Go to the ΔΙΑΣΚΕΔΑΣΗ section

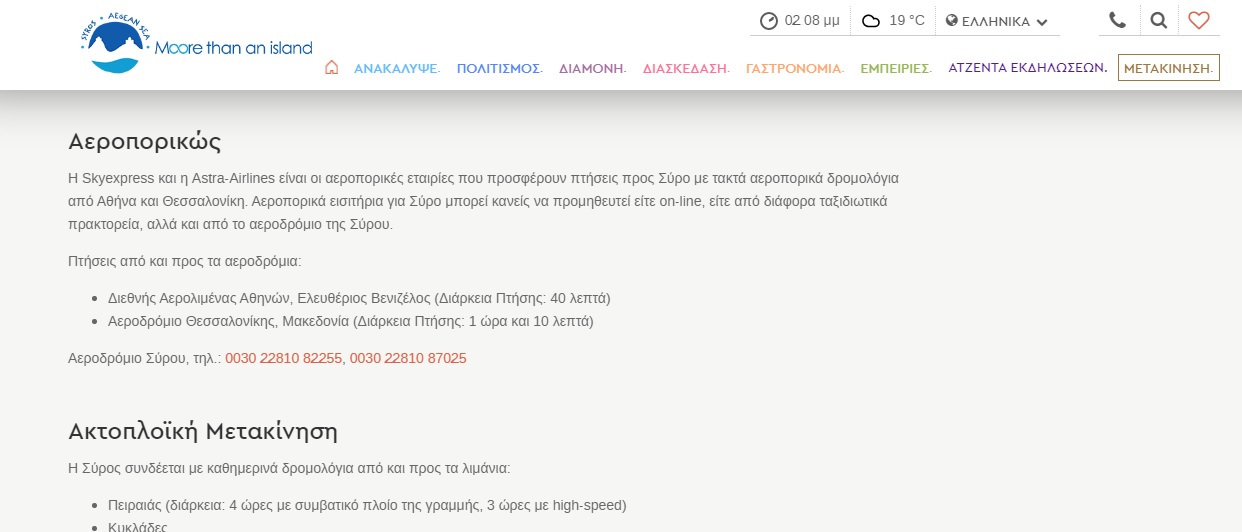click(x=686, y=68)
